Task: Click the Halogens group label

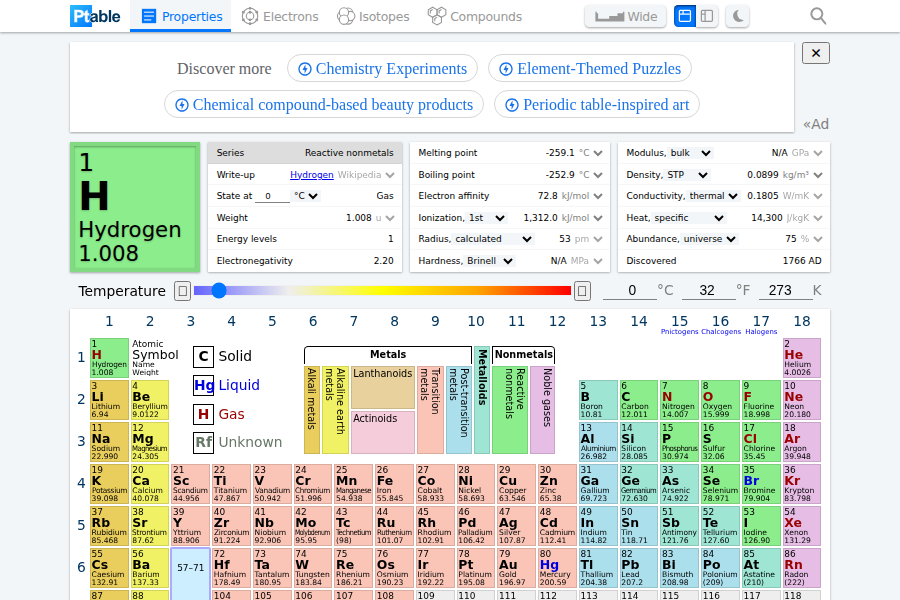Action: [x=761, y=332]
